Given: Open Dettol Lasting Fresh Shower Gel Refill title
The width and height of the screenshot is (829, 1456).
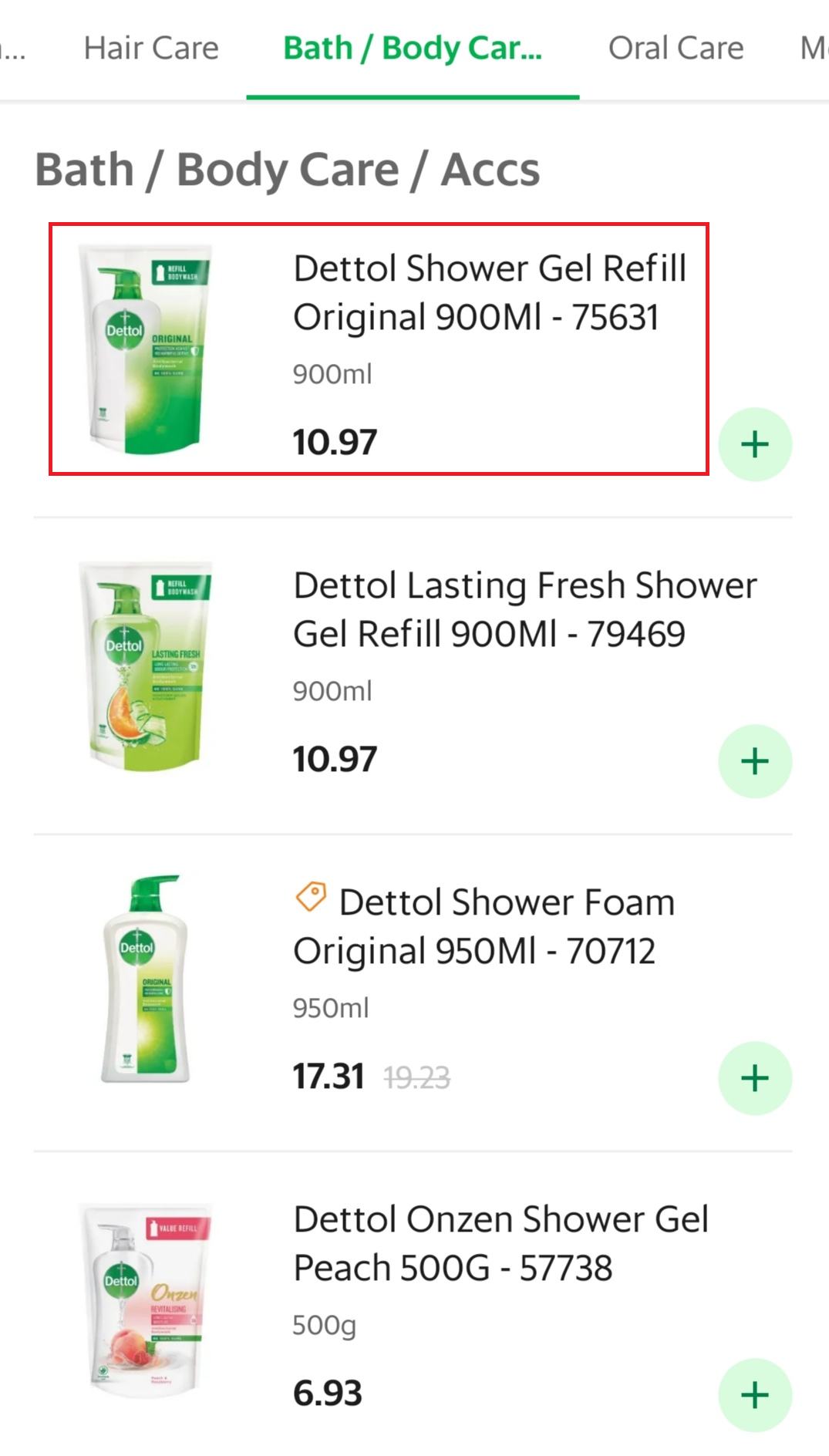Looking at the screenshot, I should click(524, 609).
